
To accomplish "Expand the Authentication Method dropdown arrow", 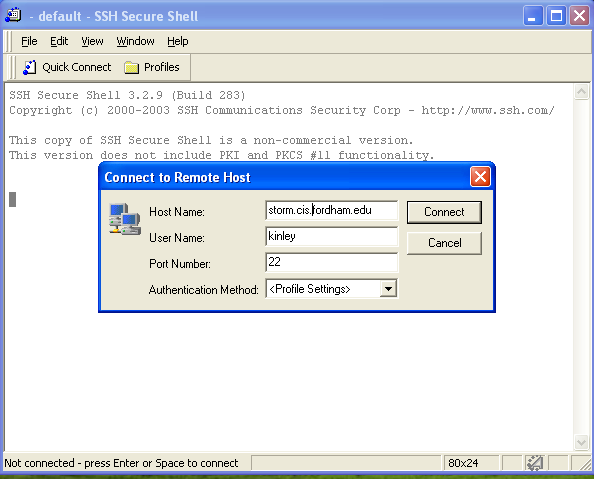I will [x=388, y=289].
